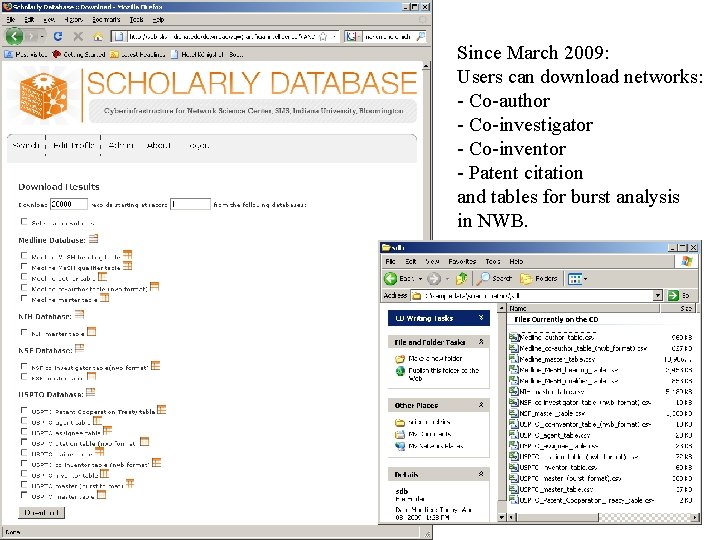Open the Forward history dropdown arrow in Explorer
720x540 pixels.
point(447,279)
